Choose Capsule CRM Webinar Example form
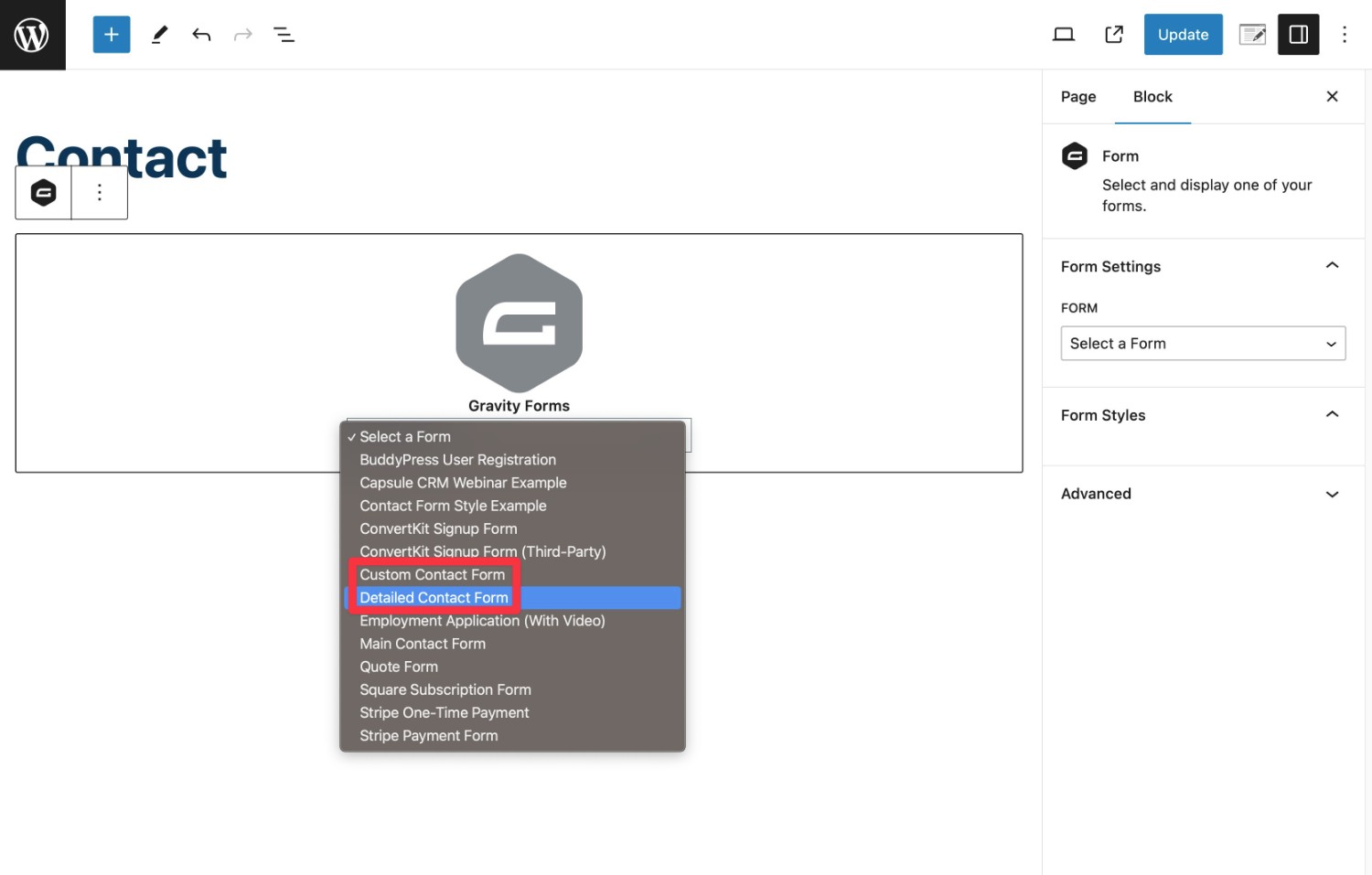Viewport: 1372px width, 875px height. (512, 483)
